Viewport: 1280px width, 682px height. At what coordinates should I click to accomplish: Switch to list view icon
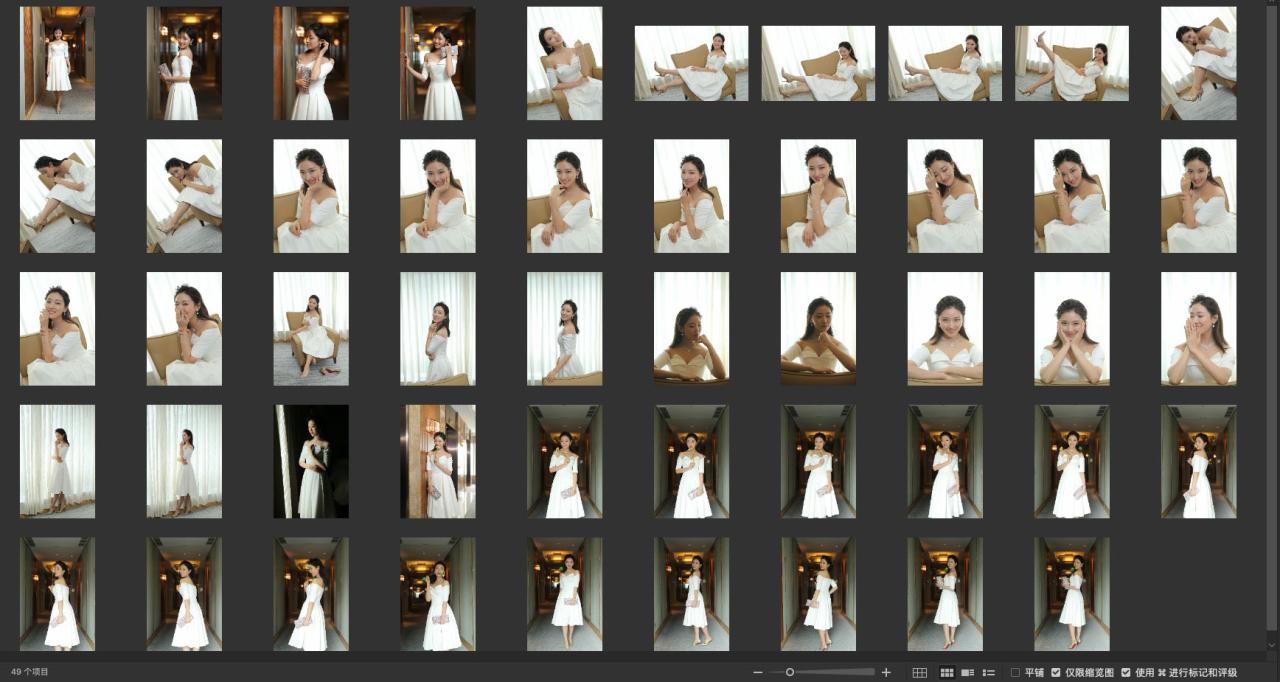coord(989,672)
